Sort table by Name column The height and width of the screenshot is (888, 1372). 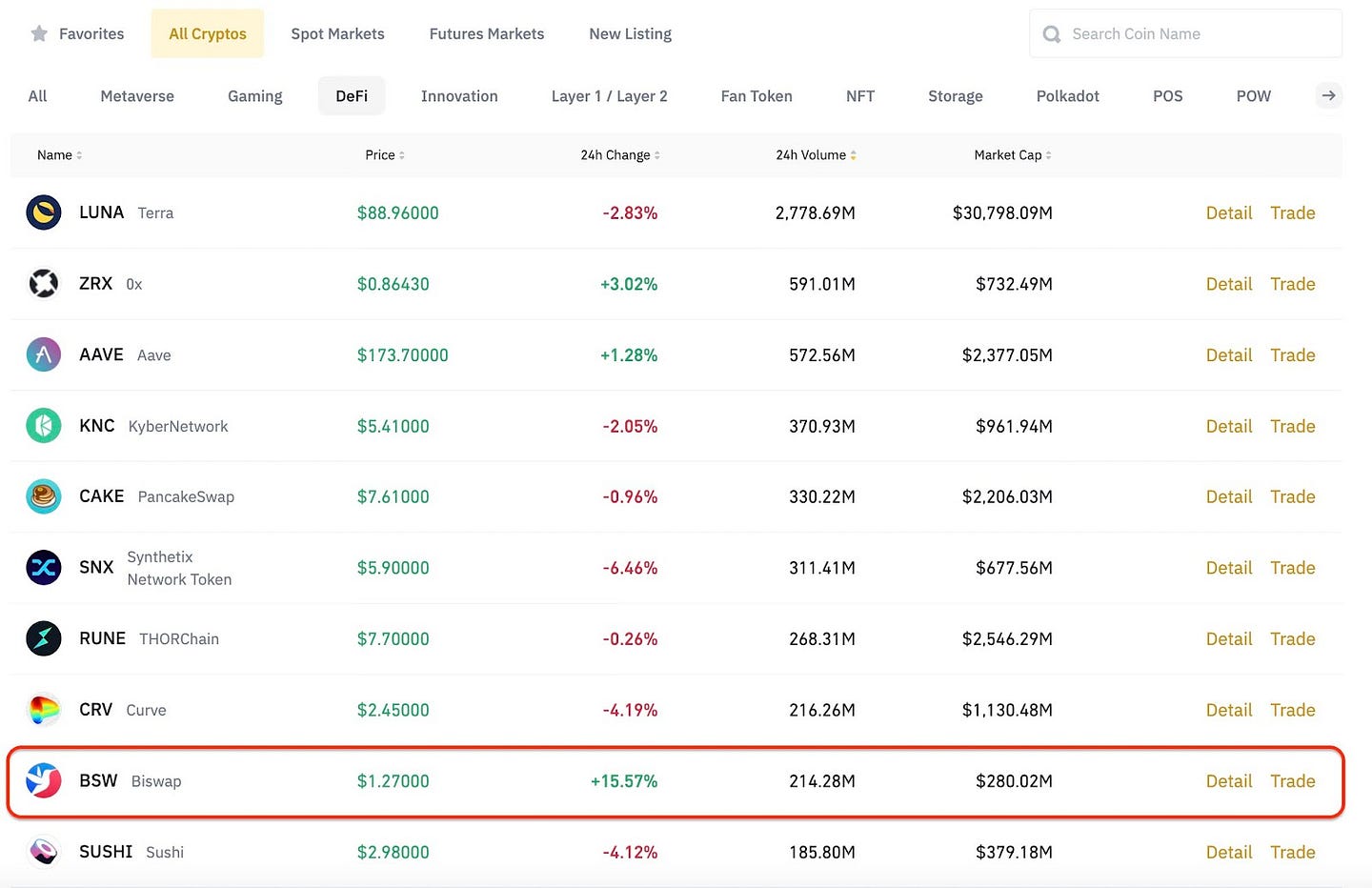click(59, 155)
